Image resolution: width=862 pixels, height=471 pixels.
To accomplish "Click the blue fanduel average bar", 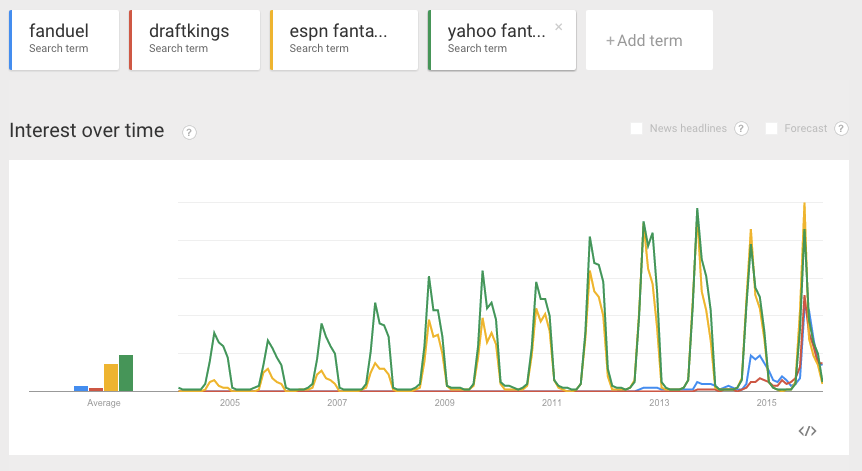I will 81,389.
